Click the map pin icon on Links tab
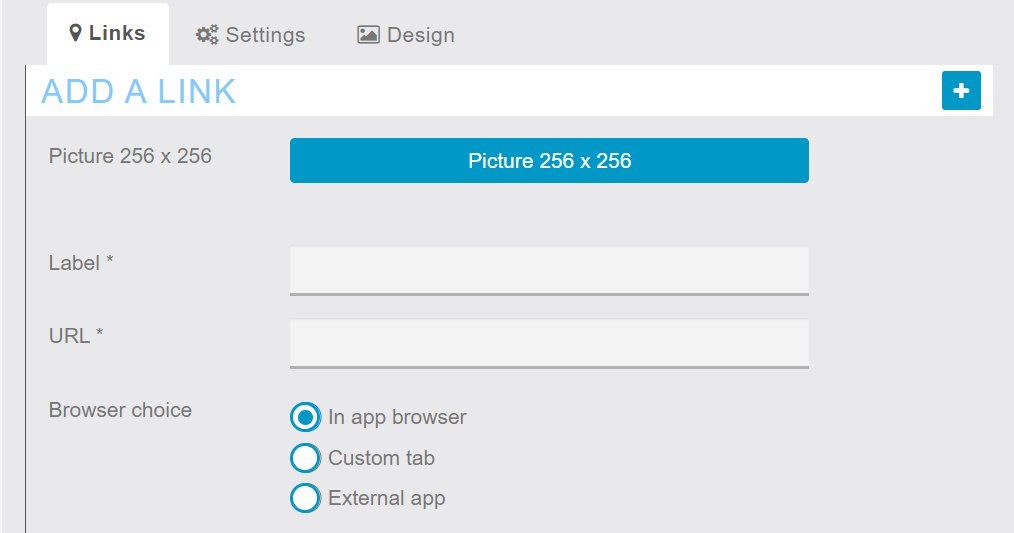This screenshot has height=533, width=1014. tap(75, 33)
